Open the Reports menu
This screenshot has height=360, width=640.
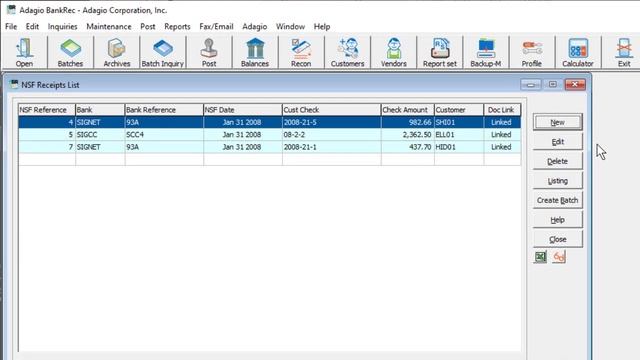coord(177,27)
